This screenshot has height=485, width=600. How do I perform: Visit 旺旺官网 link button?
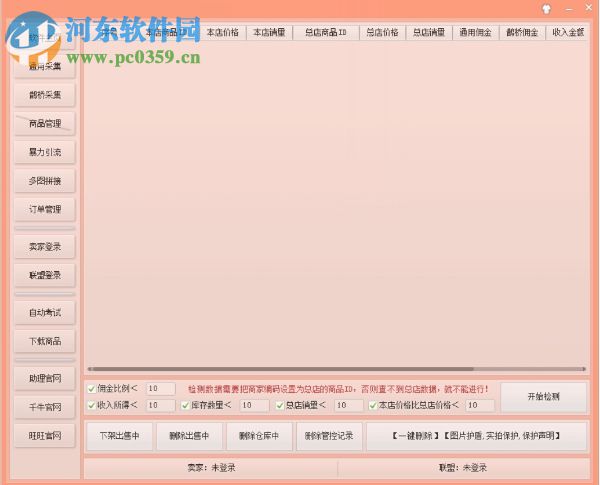click(x=45, y=436)
